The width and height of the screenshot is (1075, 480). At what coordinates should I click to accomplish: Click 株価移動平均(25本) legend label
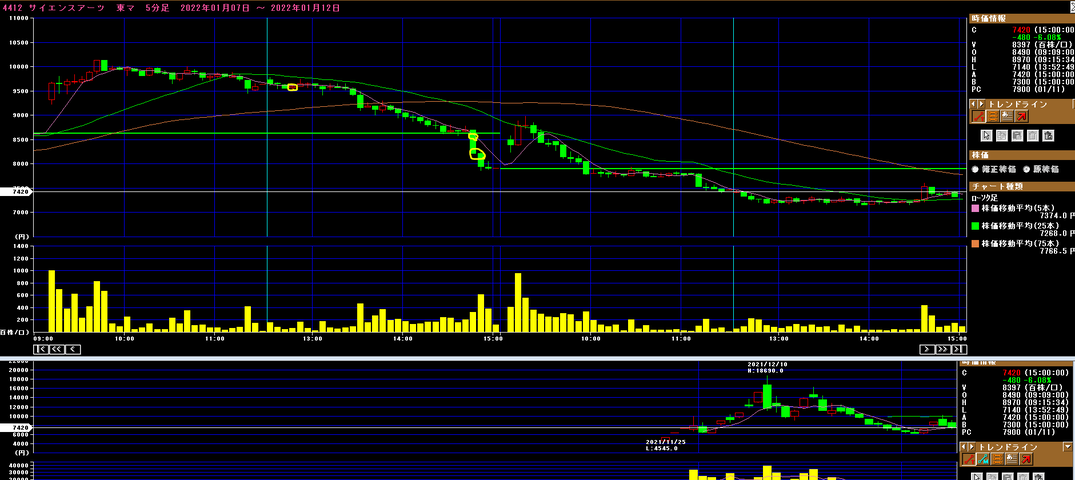1020,226
